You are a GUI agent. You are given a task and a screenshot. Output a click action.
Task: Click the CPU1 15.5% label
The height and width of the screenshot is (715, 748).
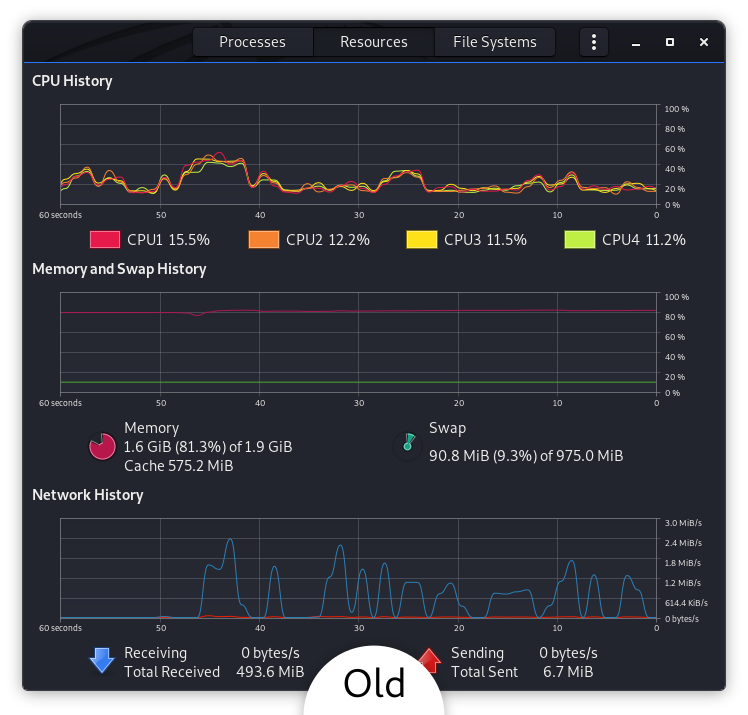pos(168,239)
